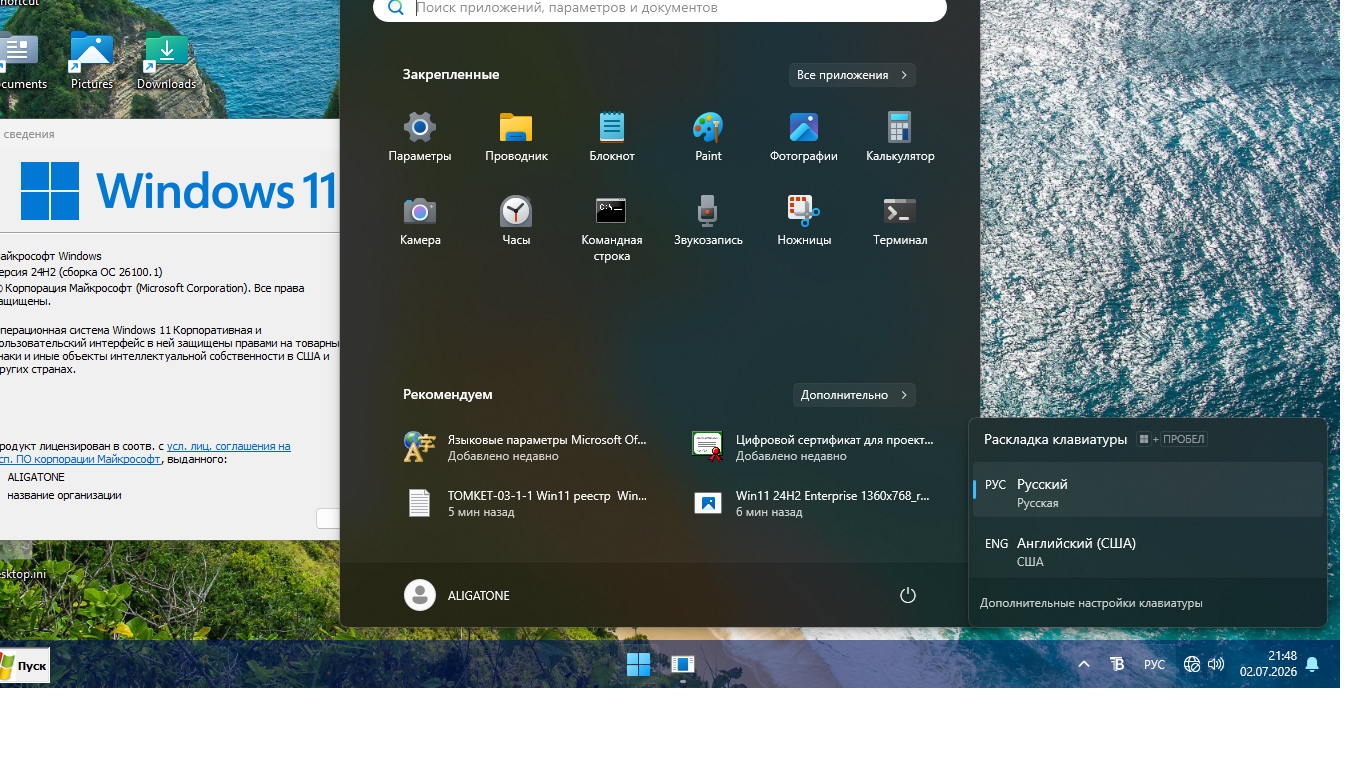Viewport: 1360px width, 768px height.
Task: Open the Терминал app
Action: [x=900, y=221]
